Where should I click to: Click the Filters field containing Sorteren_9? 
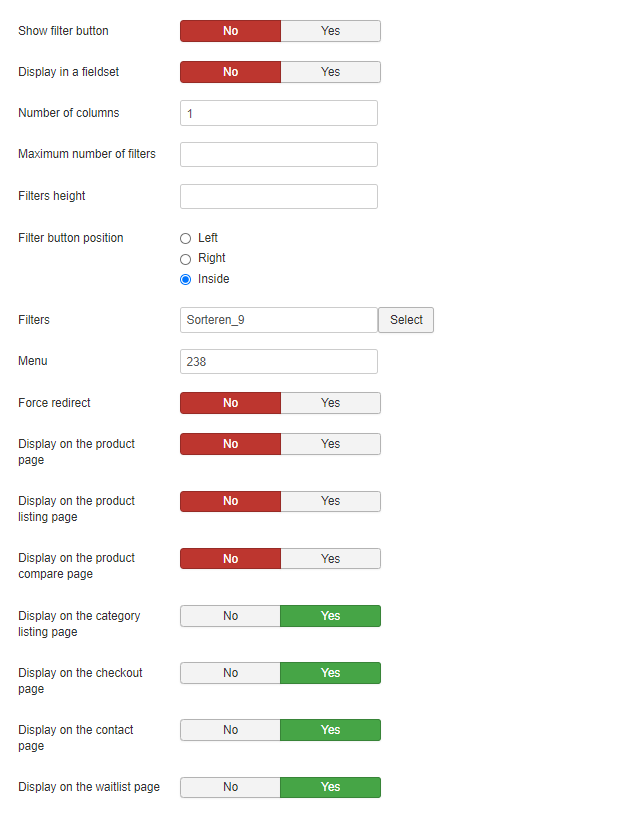tap(279, 320)
